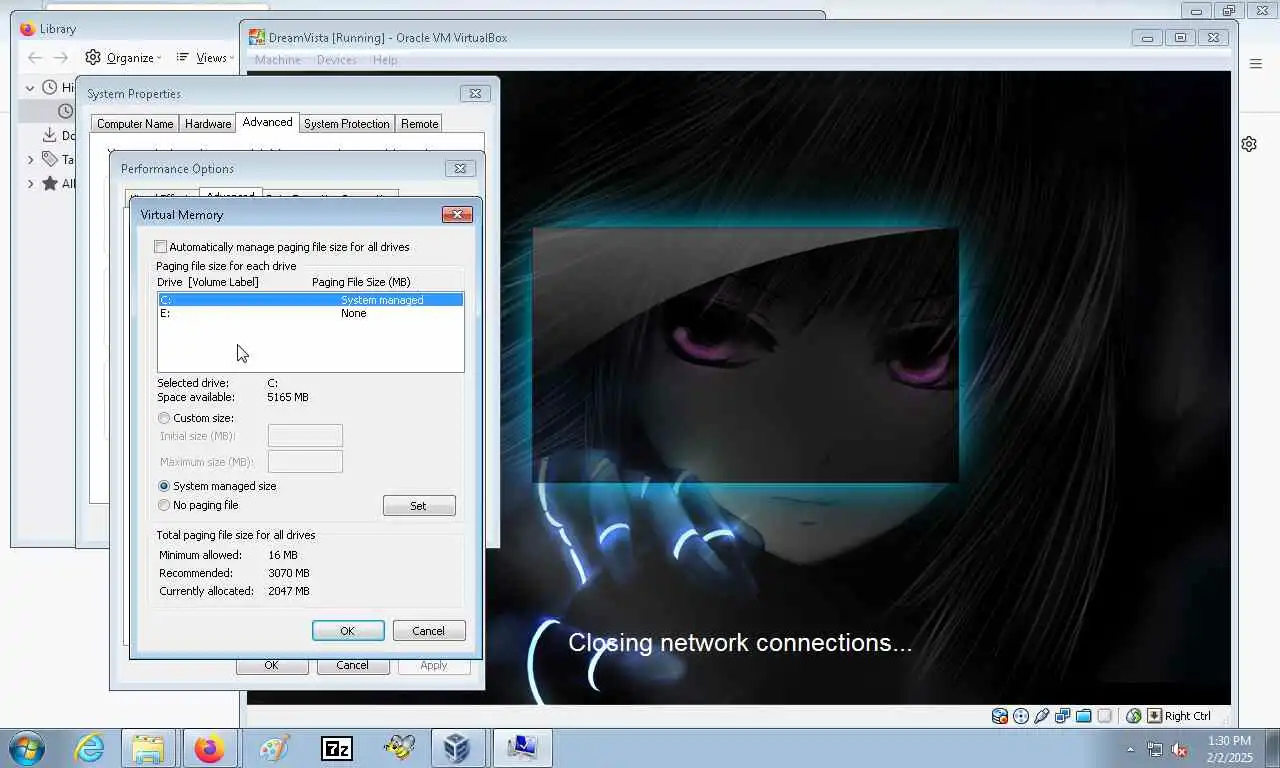
Task: Open 7-Zip from the taskbar
Action: (337, 748)
